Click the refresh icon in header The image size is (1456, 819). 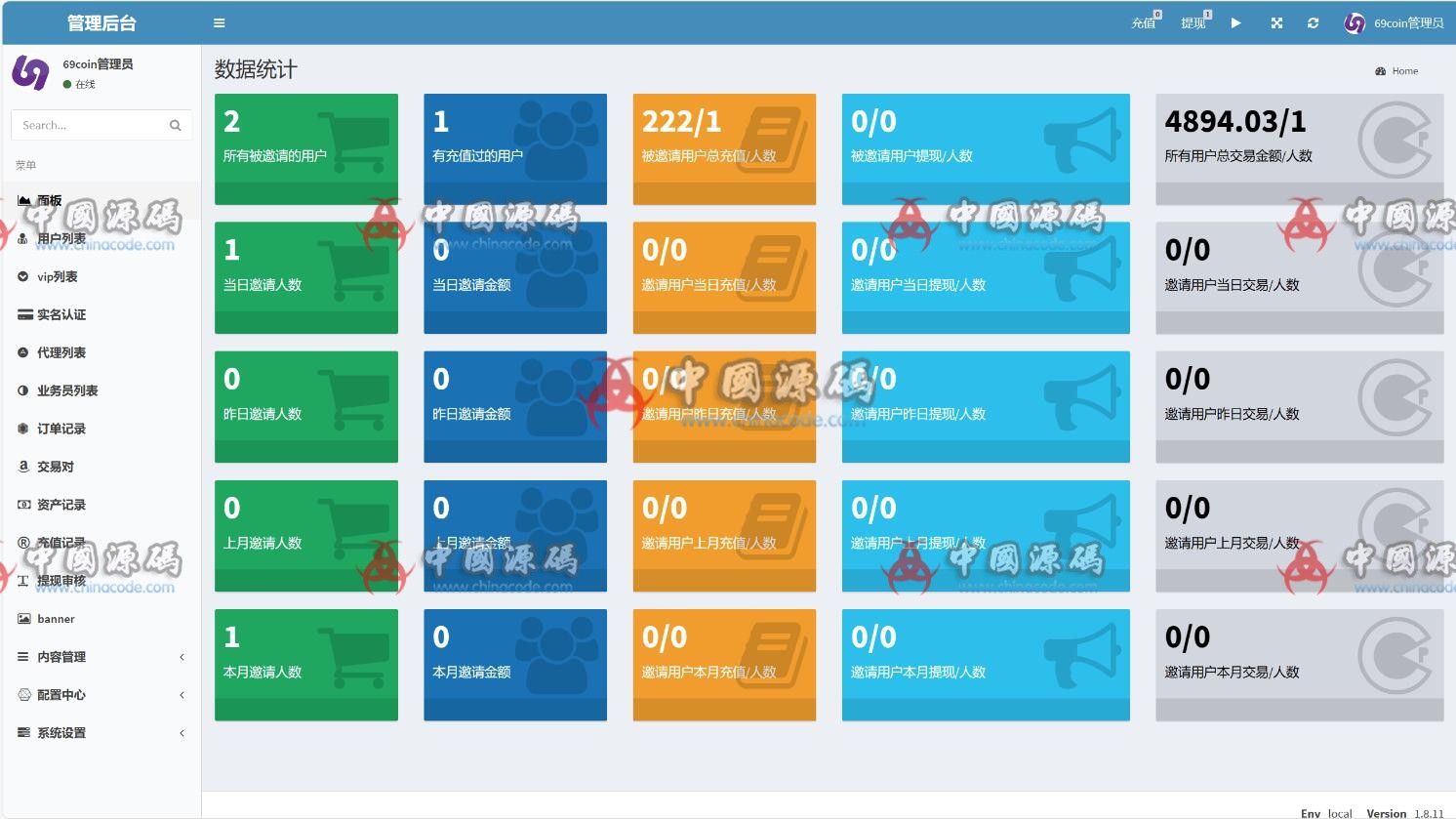point(1313,22)
